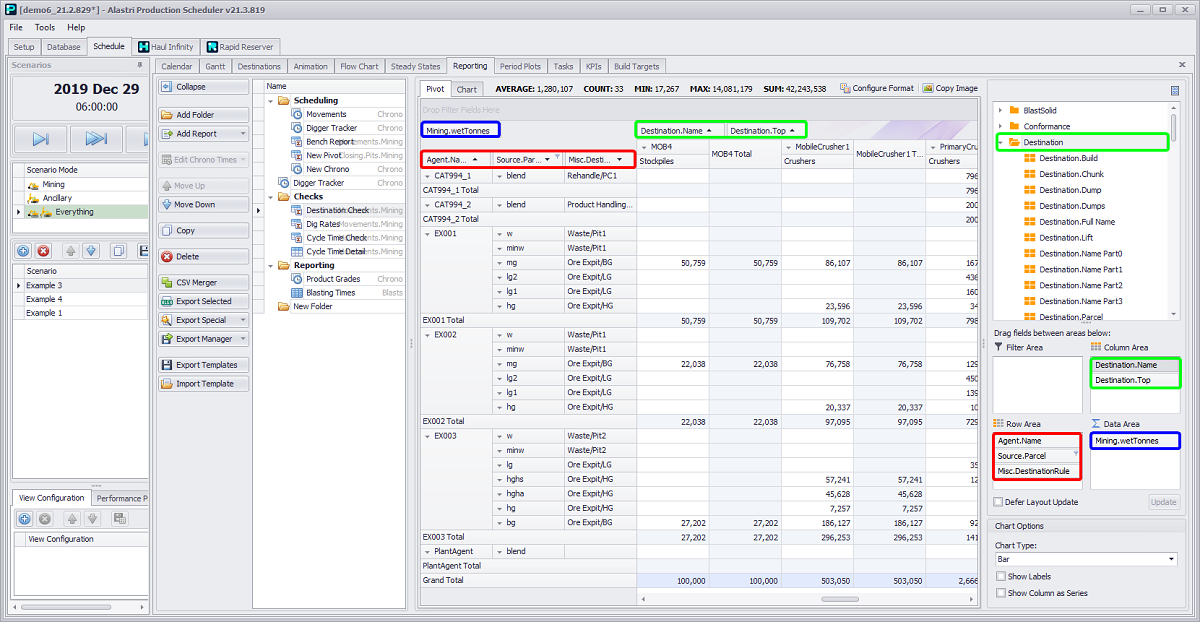Expand the Conformance field folder
Image resolution: width=1200 pixels, height=622 pixels.
1000,126
